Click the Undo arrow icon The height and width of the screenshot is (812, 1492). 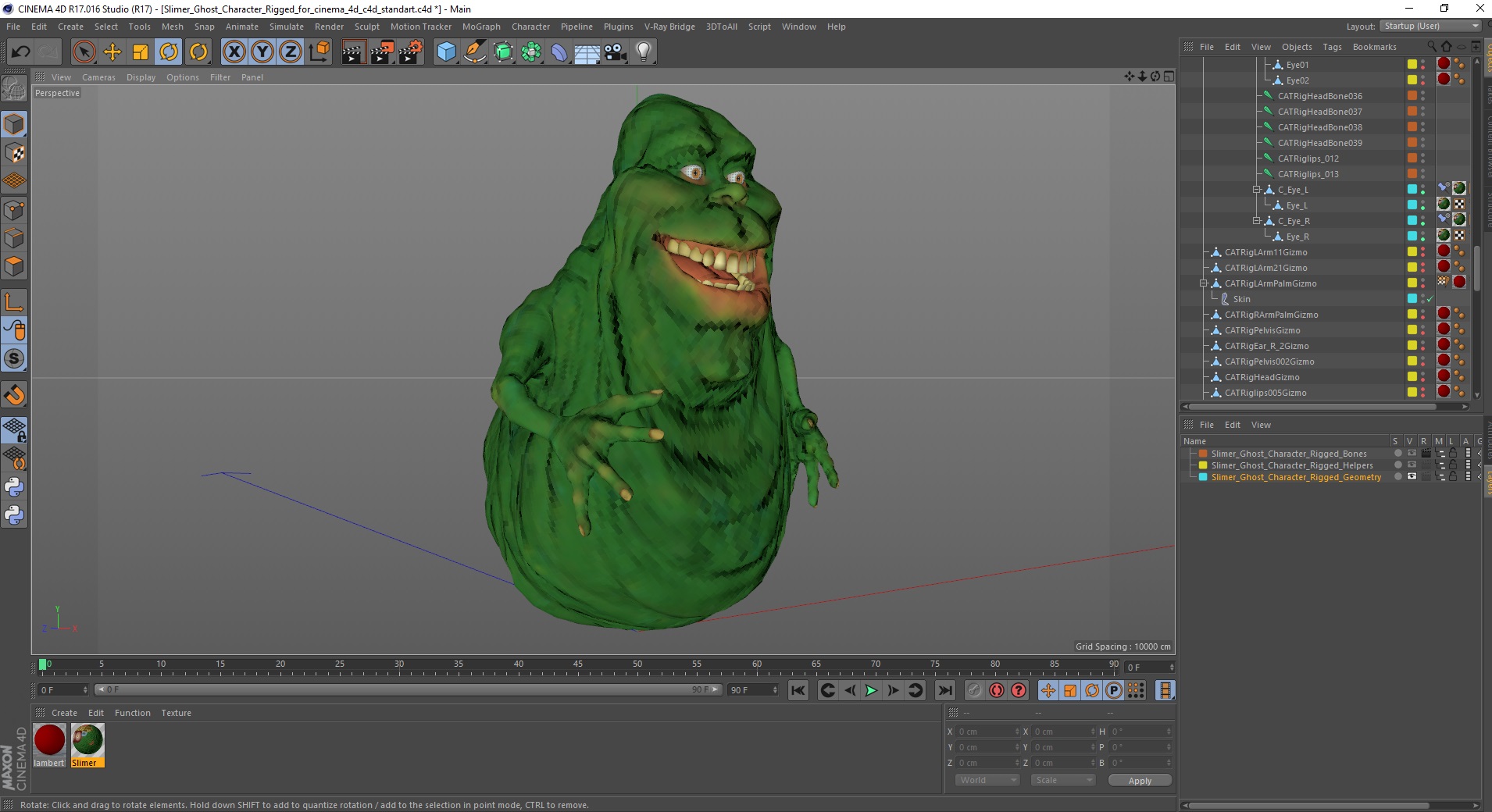click(20, 52)
